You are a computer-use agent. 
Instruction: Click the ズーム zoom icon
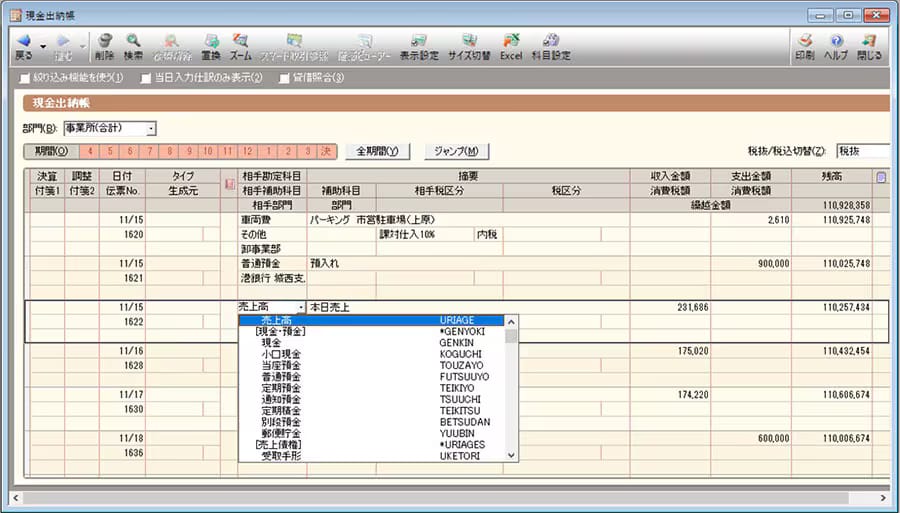click(240, 41)
